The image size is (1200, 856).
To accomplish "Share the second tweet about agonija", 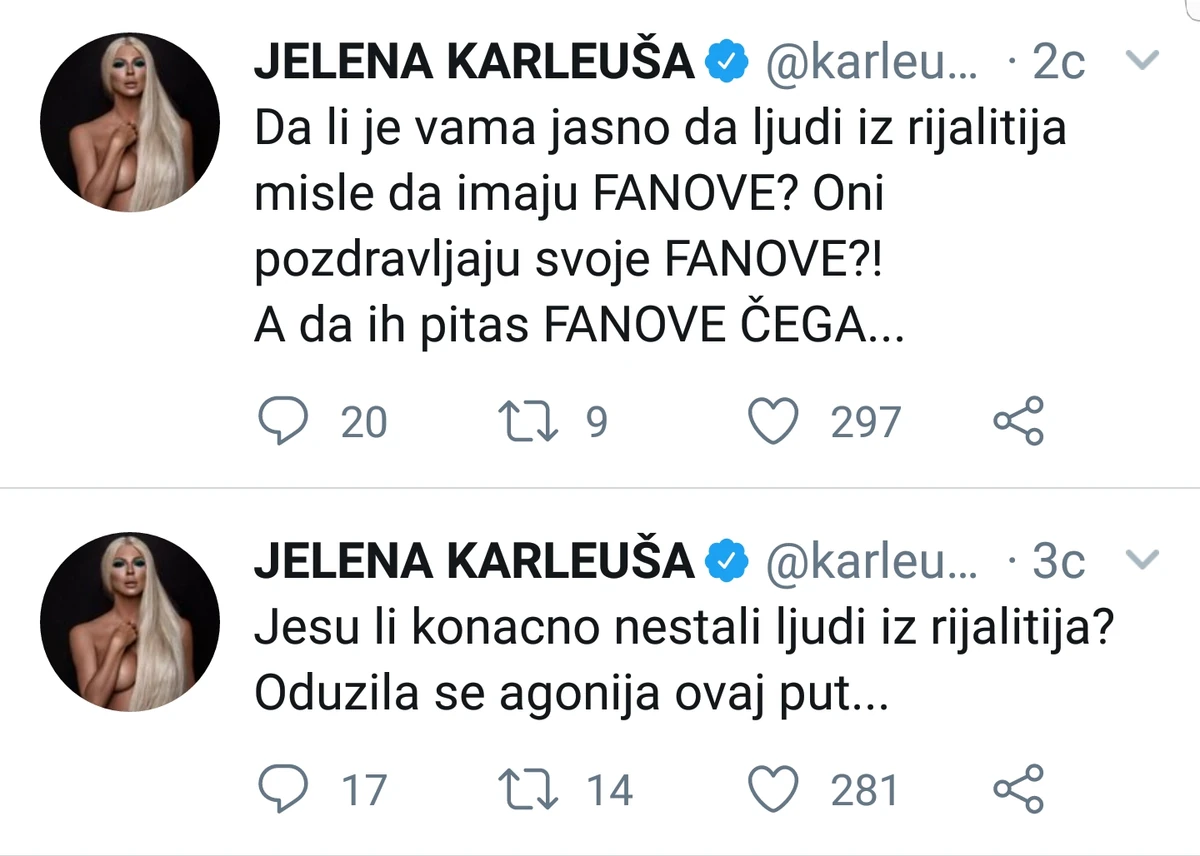I will (x=1018, y=790).
